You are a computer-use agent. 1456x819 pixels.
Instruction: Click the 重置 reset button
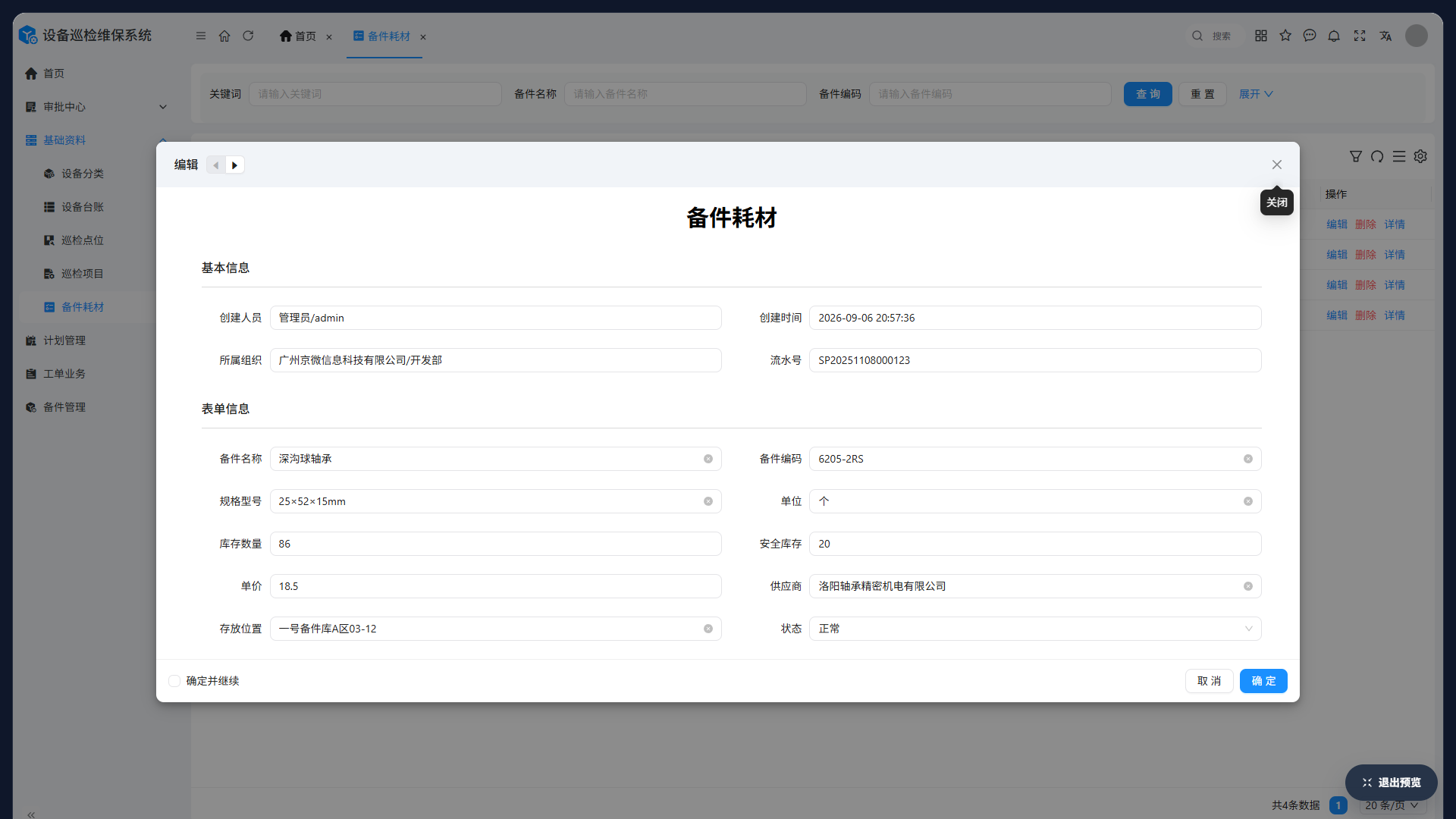(x=1203, y=94)
